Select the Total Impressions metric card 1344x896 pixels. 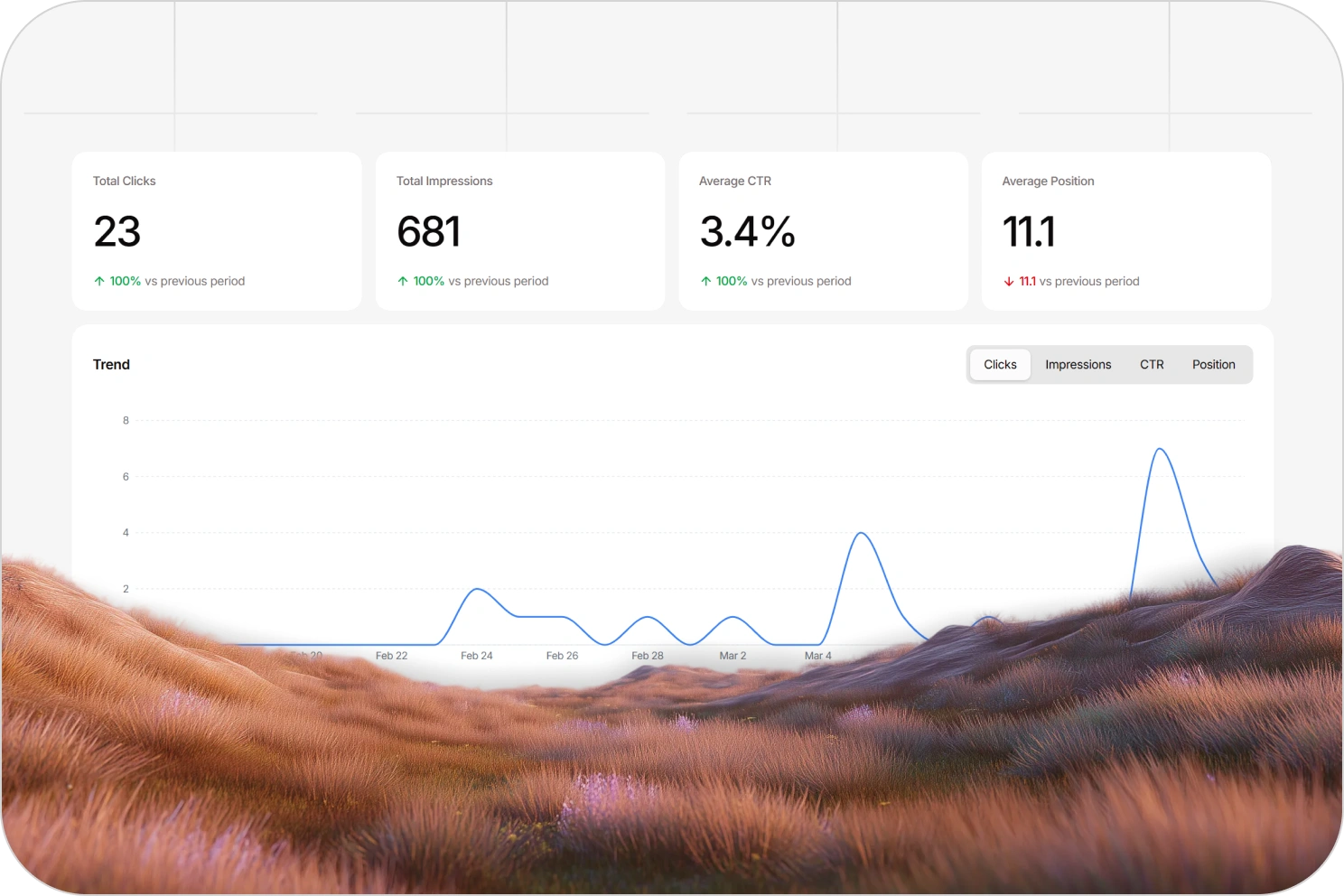click(520, 230)
